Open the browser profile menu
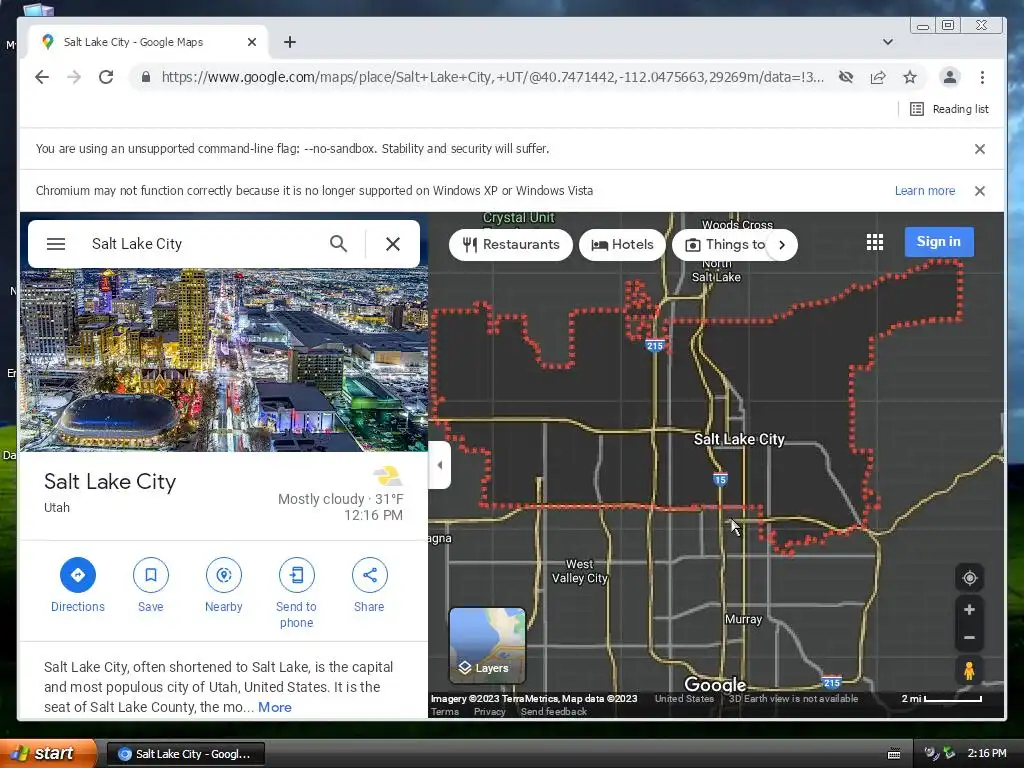 950,77
